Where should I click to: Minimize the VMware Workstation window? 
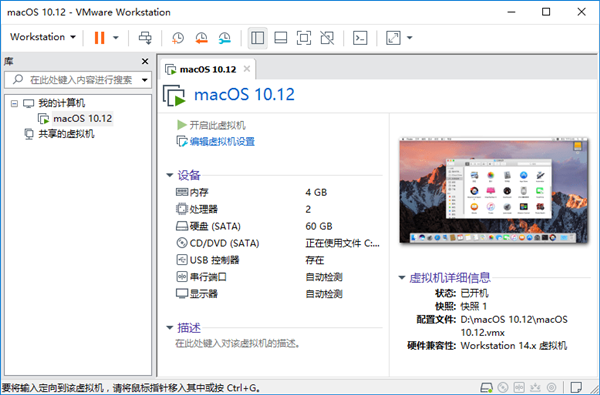click(511, 12)
